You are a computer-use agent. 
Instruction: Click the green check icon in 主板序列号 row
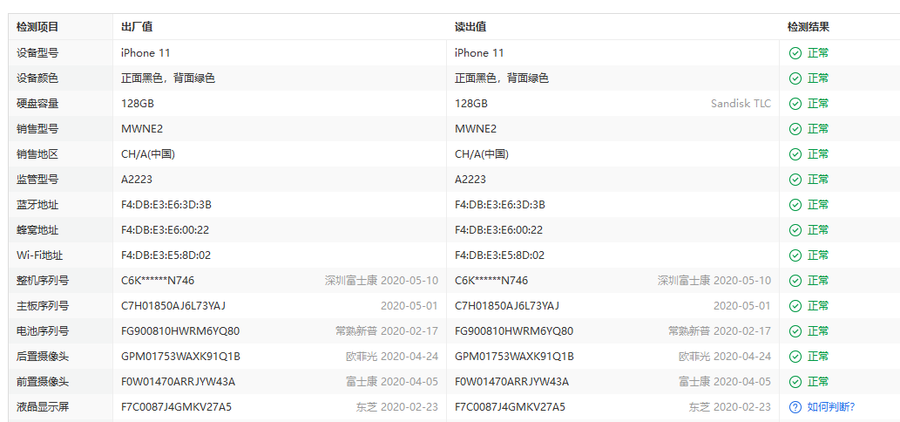point(795,306)
